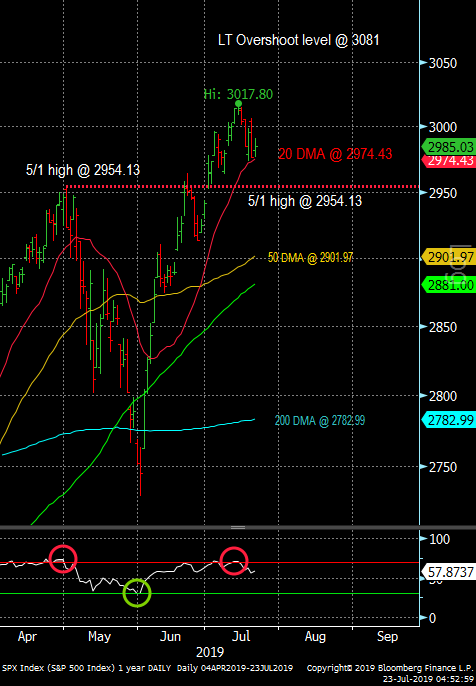Viewport: 476px width, 686px height.
Task: Click the 'LT Overshoot level @ 3081' annotation
Action: [299, 40]
